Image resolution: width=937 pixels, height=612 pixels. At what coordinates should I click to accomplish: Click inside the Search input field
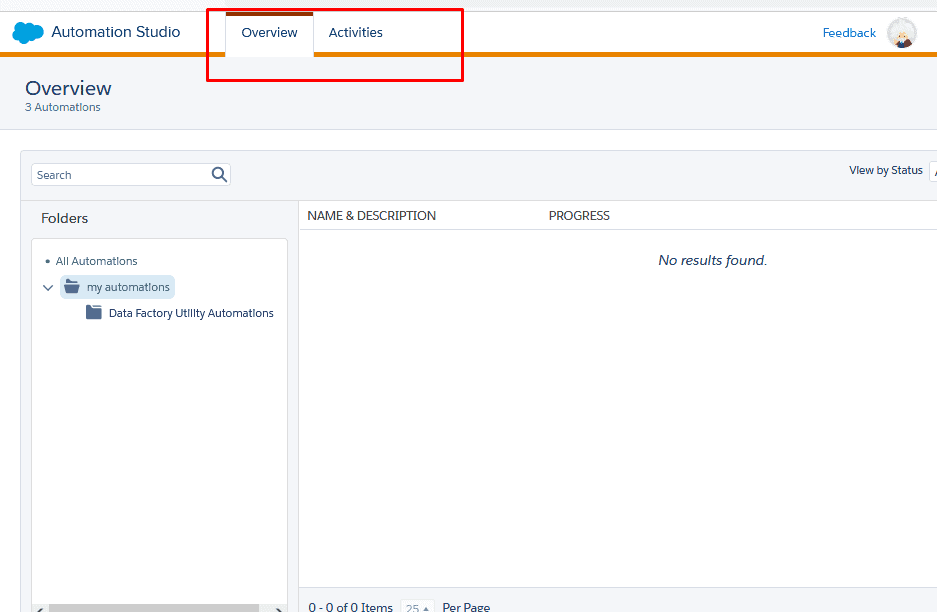pos(120,175)
